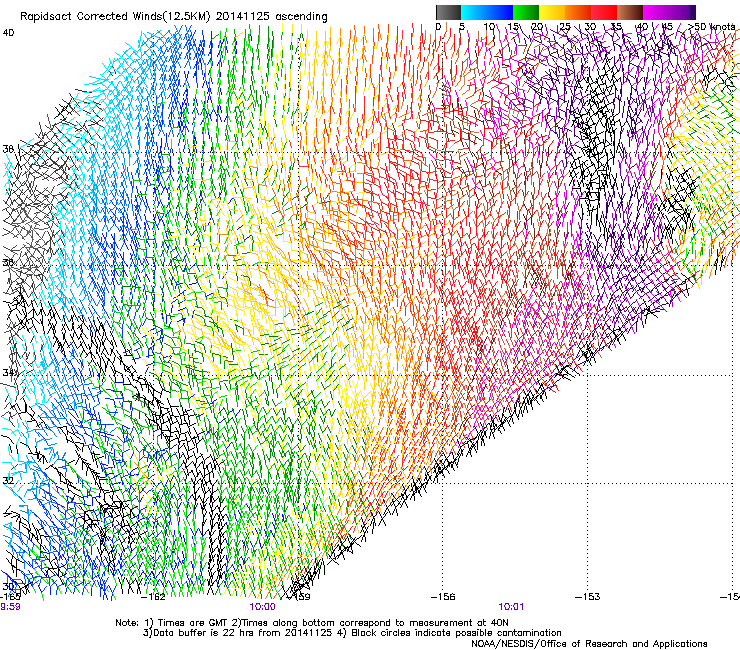
Task: Click the brown 35-40 knots legend swatch
Action: point(630,12)
